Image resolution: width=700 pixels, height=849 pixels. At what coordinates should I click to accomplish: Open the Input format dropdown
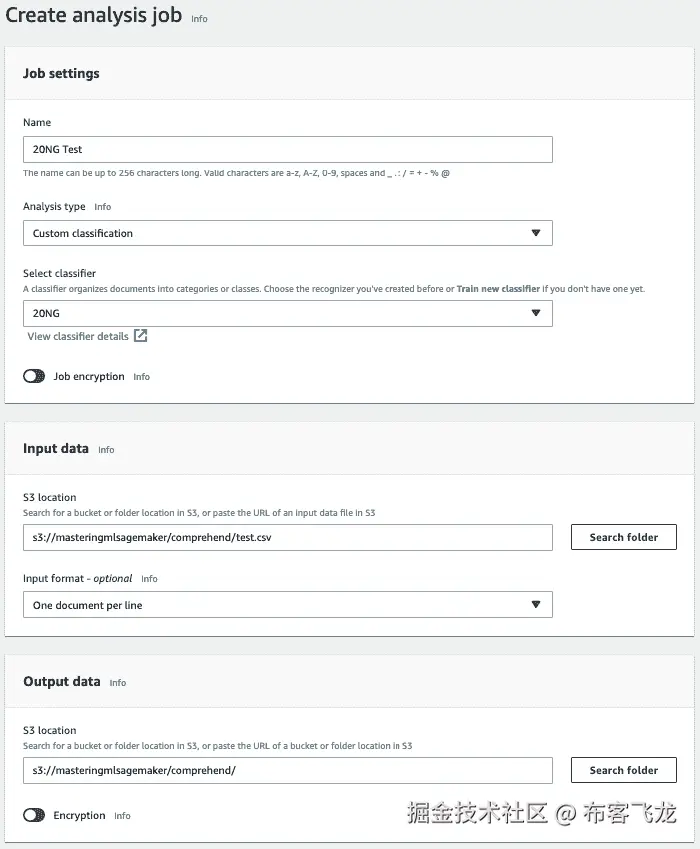[x=287, y=605]
